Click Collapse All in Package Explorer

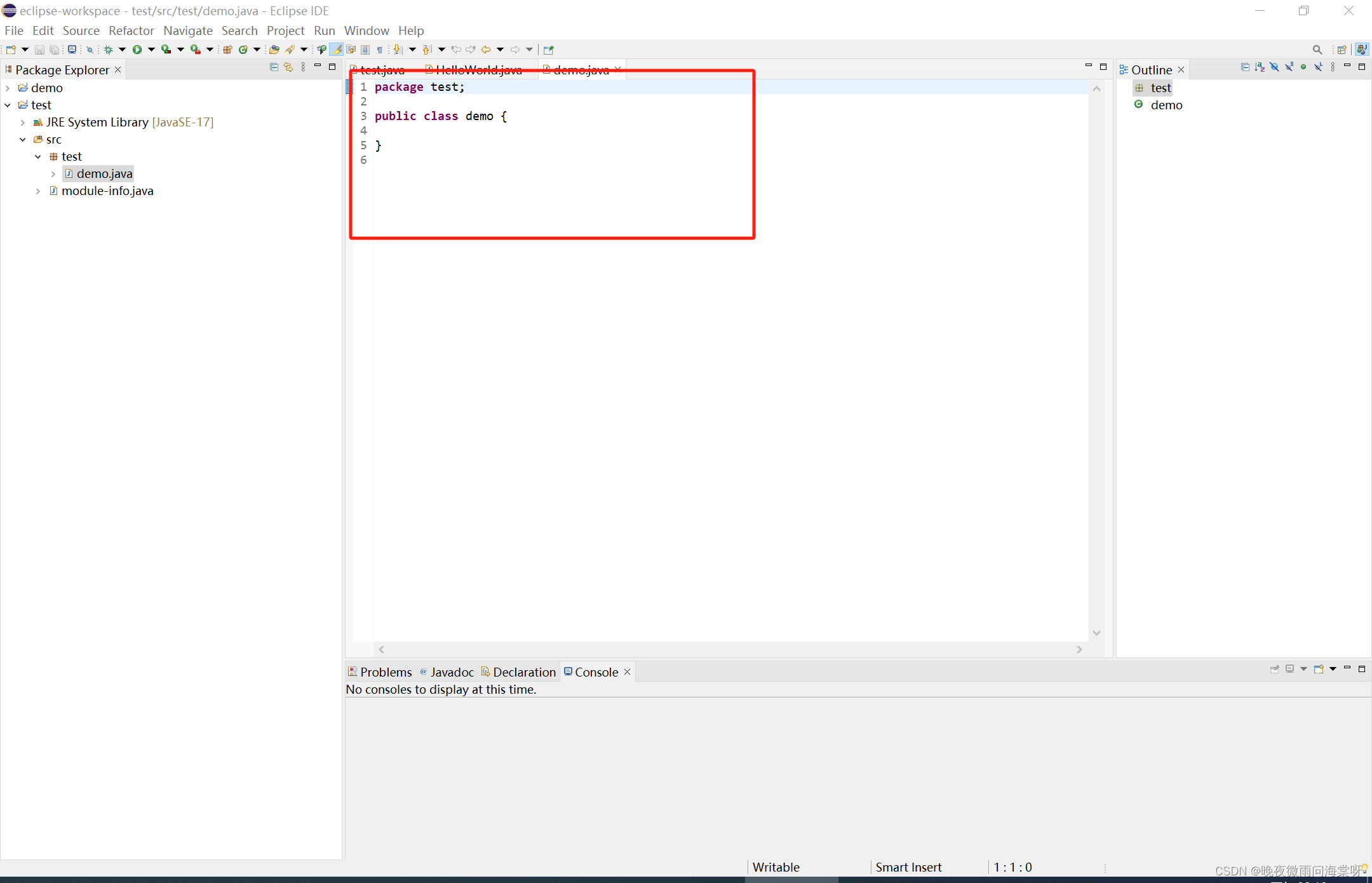point(274,67)
